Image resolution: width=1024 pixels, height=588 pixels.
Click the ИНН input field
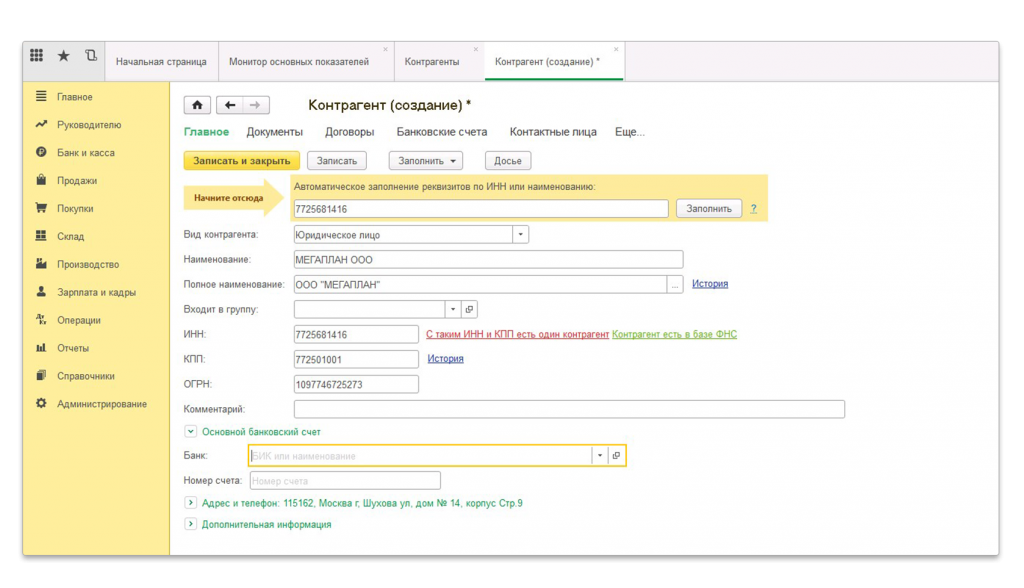(x=356, y=335)
